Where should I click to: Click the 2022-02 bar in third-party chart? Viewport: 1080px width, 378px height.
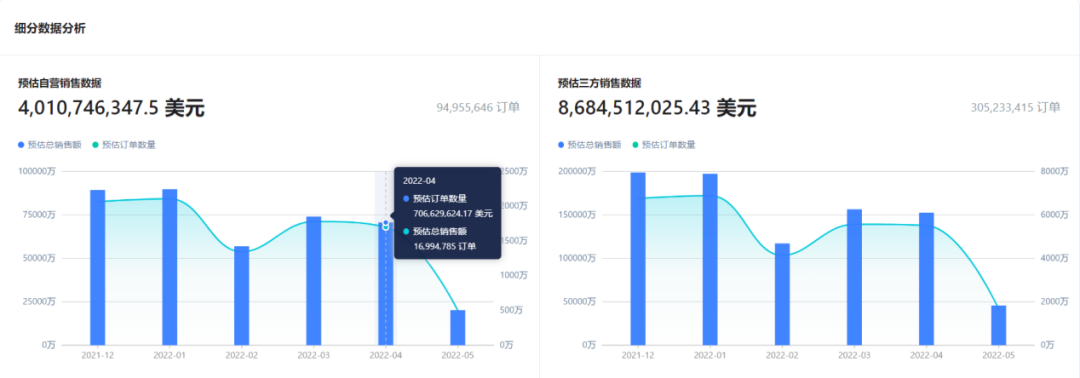[782, 294]
